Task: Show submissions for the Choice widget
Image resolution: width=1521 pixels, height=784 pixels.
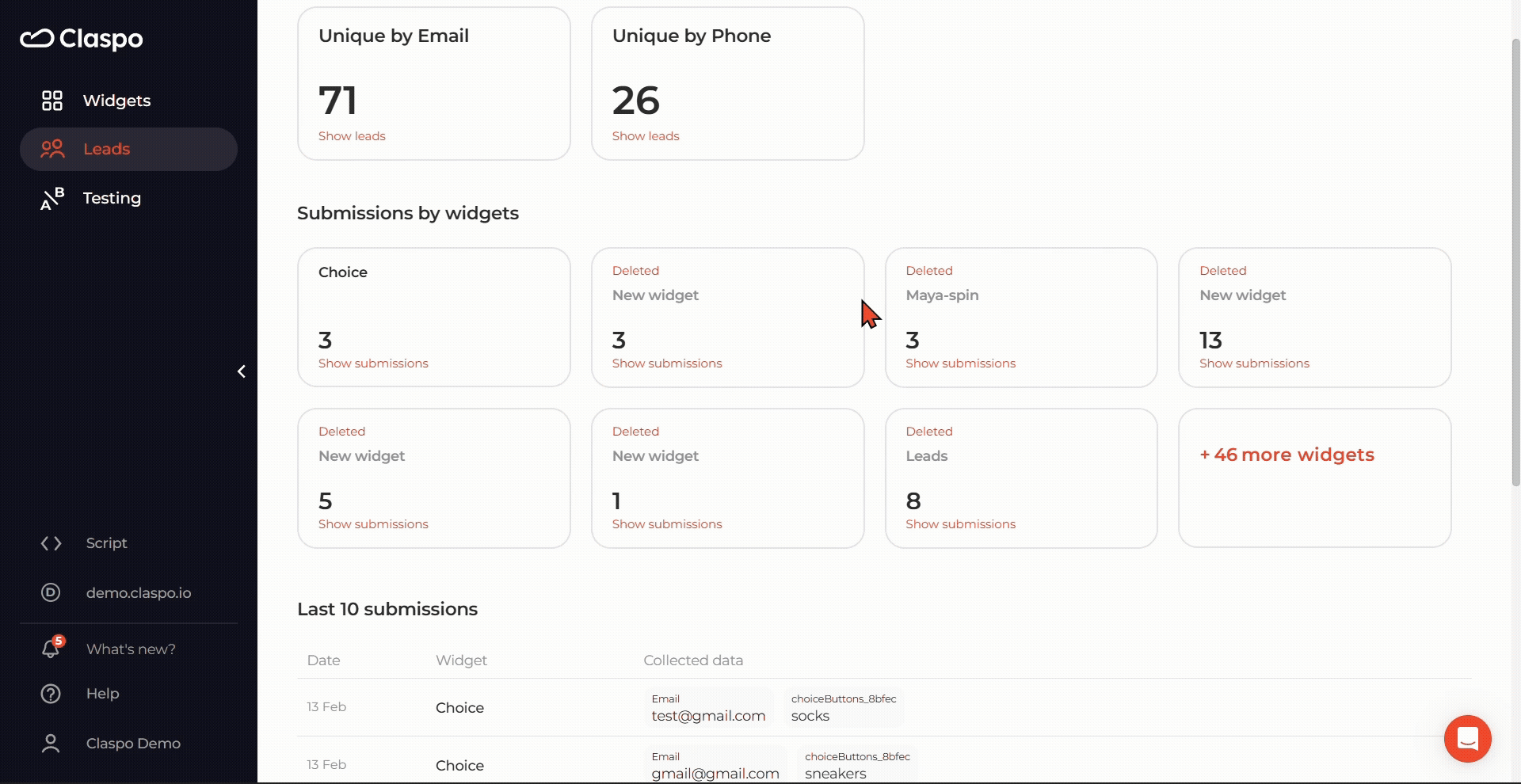Action: (373, 363)
